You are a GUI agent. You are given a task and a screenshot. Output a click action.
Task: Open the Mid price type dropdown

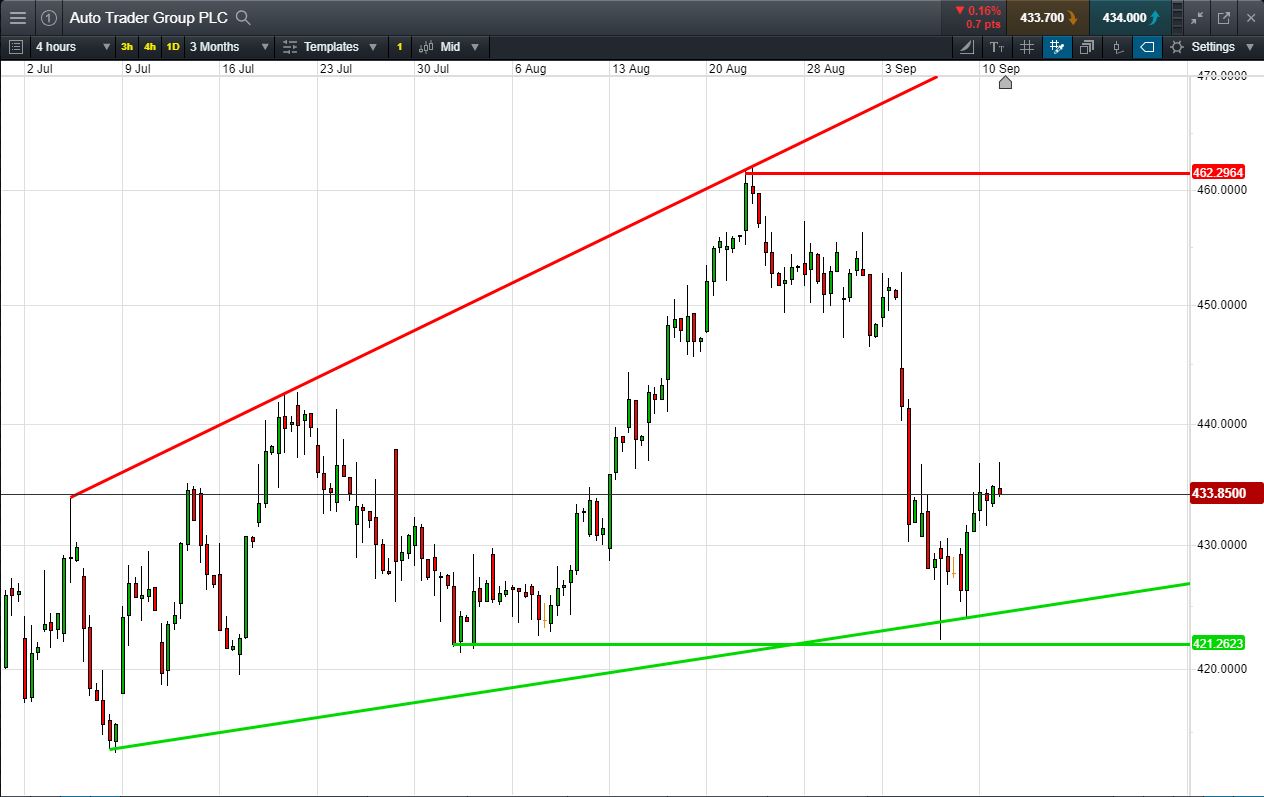[x=450, y=47]
